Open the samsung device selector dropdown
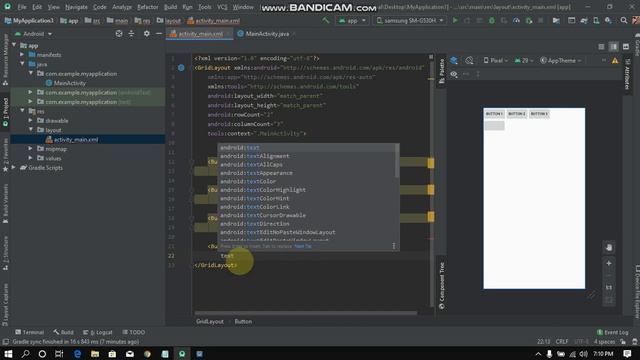Screen dimensions: 640x360 [x=410, y=20]
